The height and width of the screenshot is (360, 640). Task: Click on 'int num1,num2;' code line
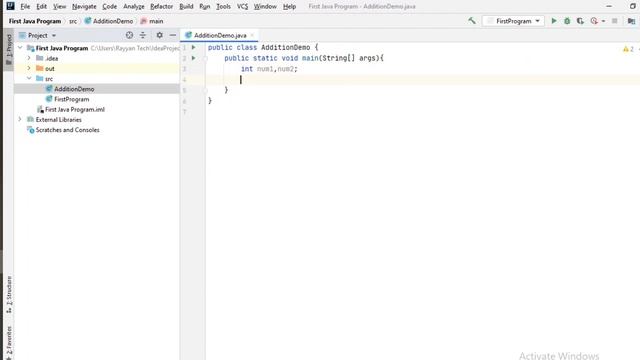(x=269, y=69)
